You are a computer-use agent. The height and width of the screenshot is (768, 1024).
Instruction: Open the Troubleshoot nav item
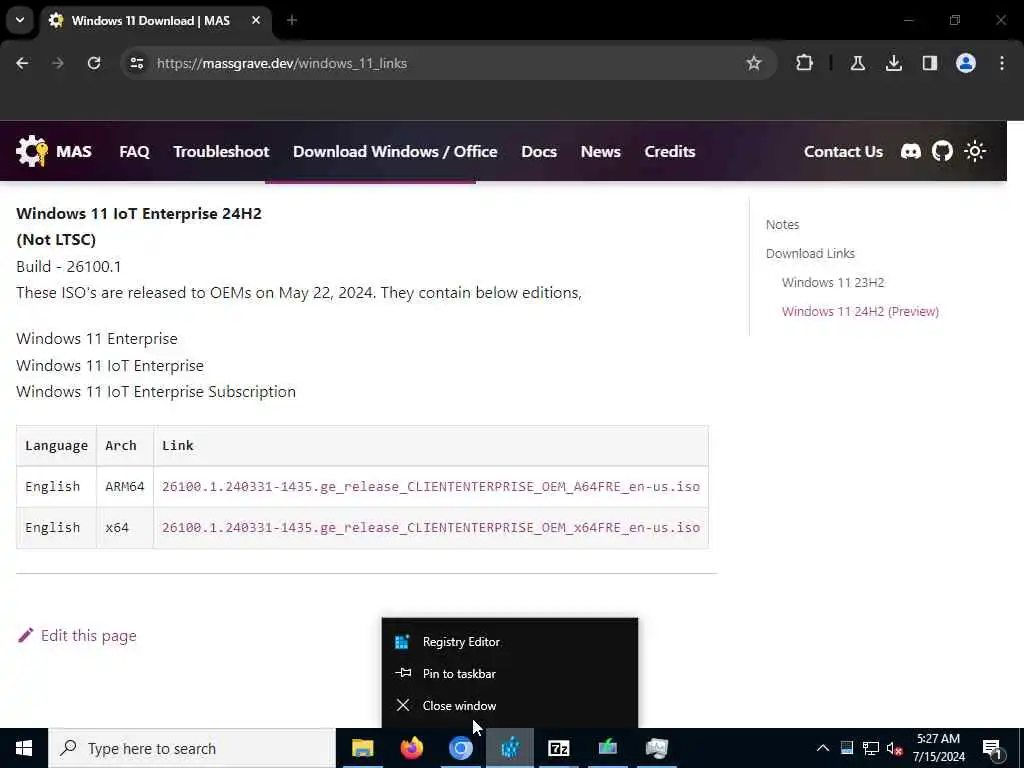click(x=221, y=152)
